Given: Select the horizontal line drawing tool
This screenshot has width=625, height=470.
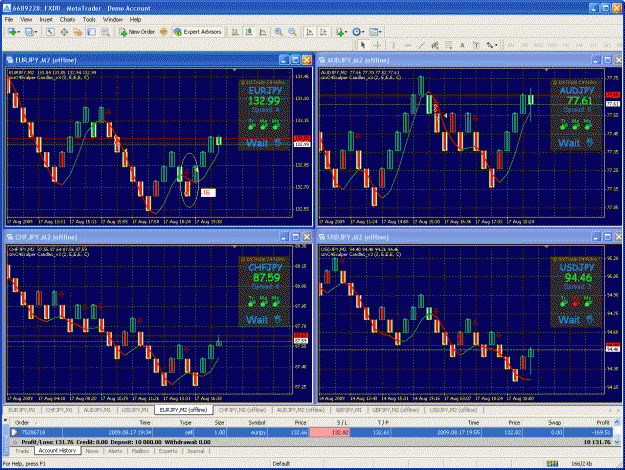Looking at the screenshot, I should [407, 45].
